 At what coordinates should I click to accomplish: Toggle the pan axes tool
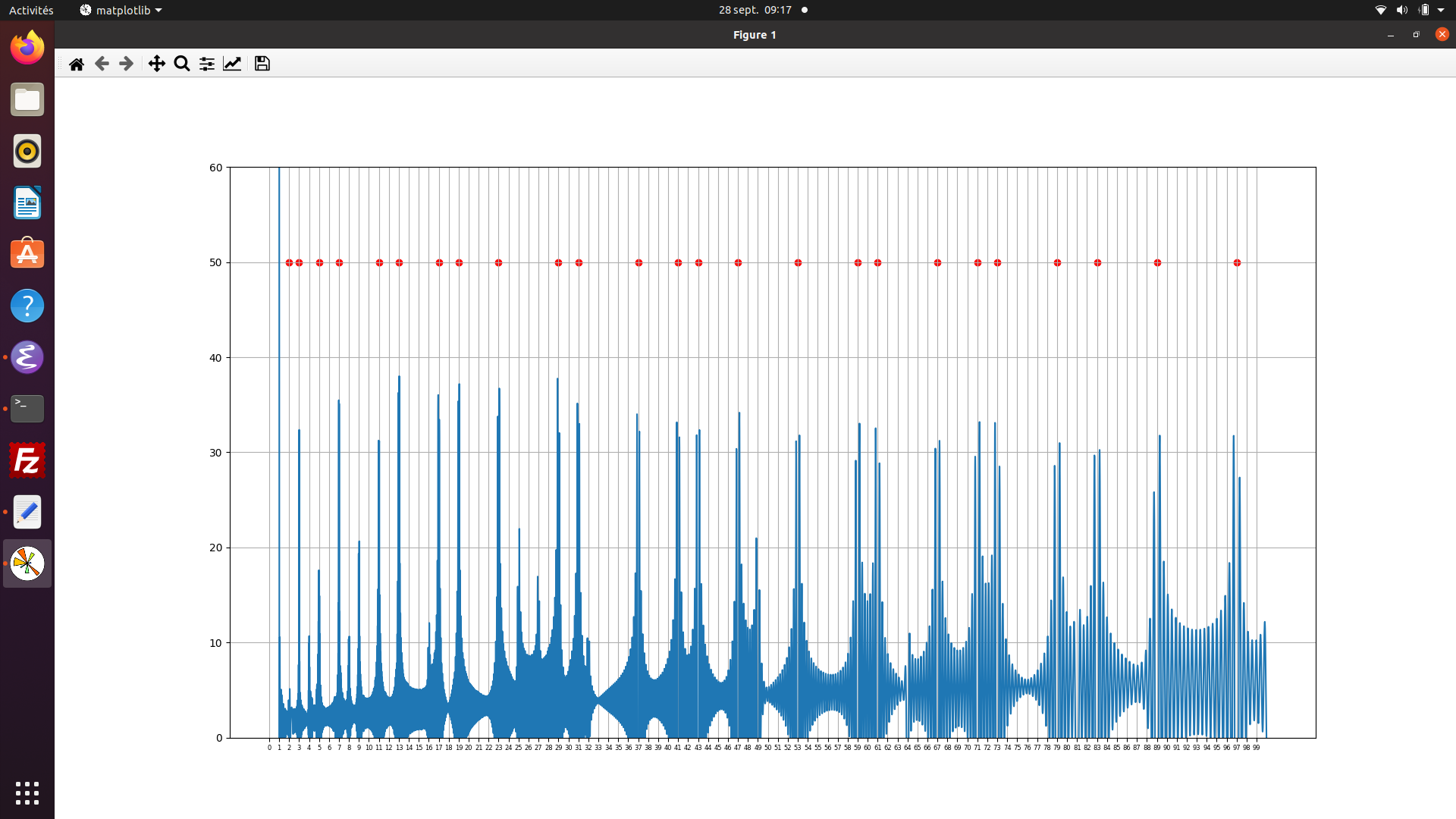pyautogui.click(x=156, y=64)
